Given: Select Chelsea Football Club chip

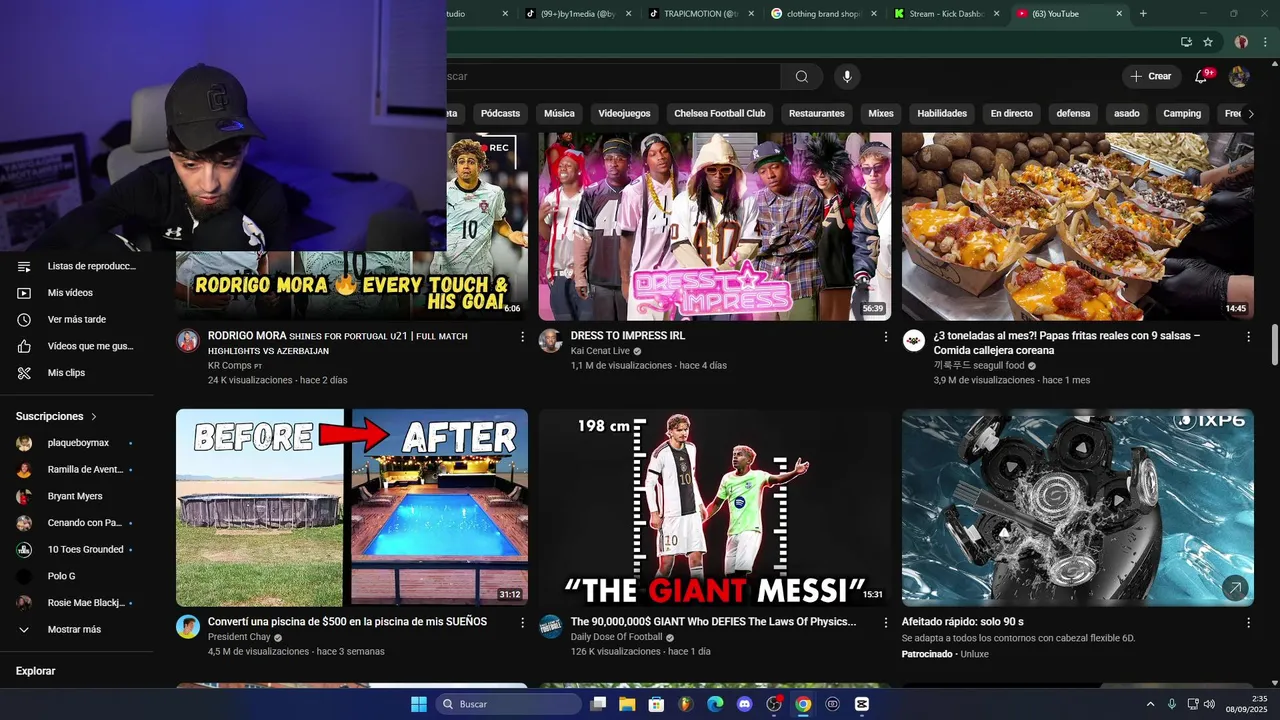Looking at the screenshot, I should pyautogui.click(x=720, y=114).
